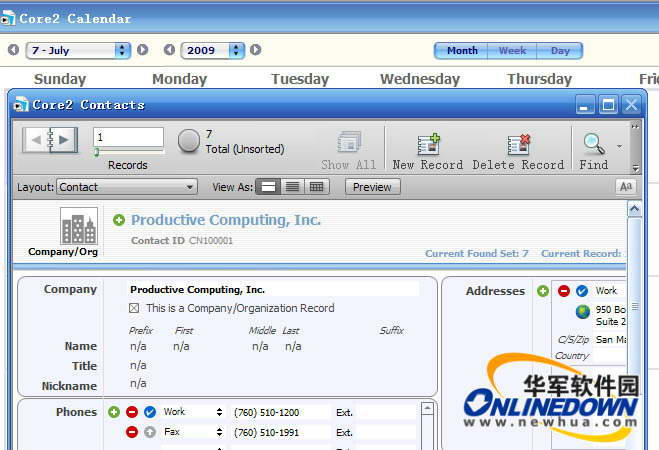Go to previous month in Calendar
Viewport: 659px width, 450px height.
click(13, 50)
